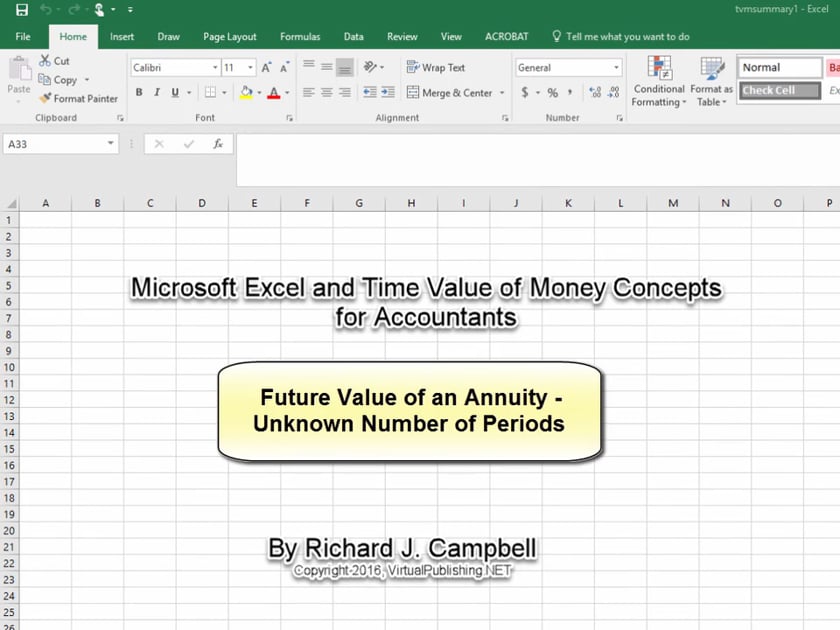Apply yellow Fill Color bucket

click(246, 92)
